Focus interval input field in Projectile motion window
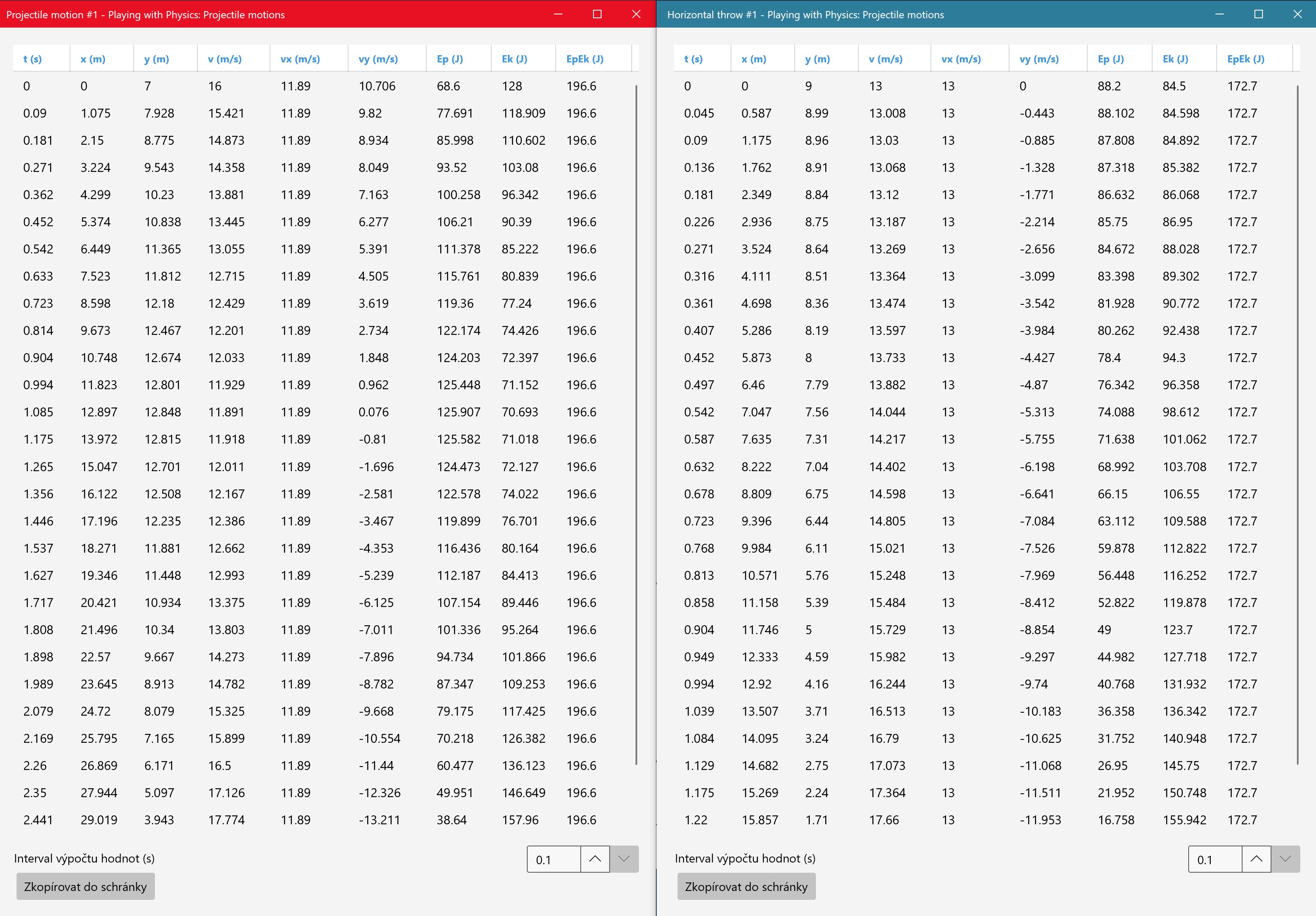The width and height of the screenshot is (1316, 916). (553, 859)
